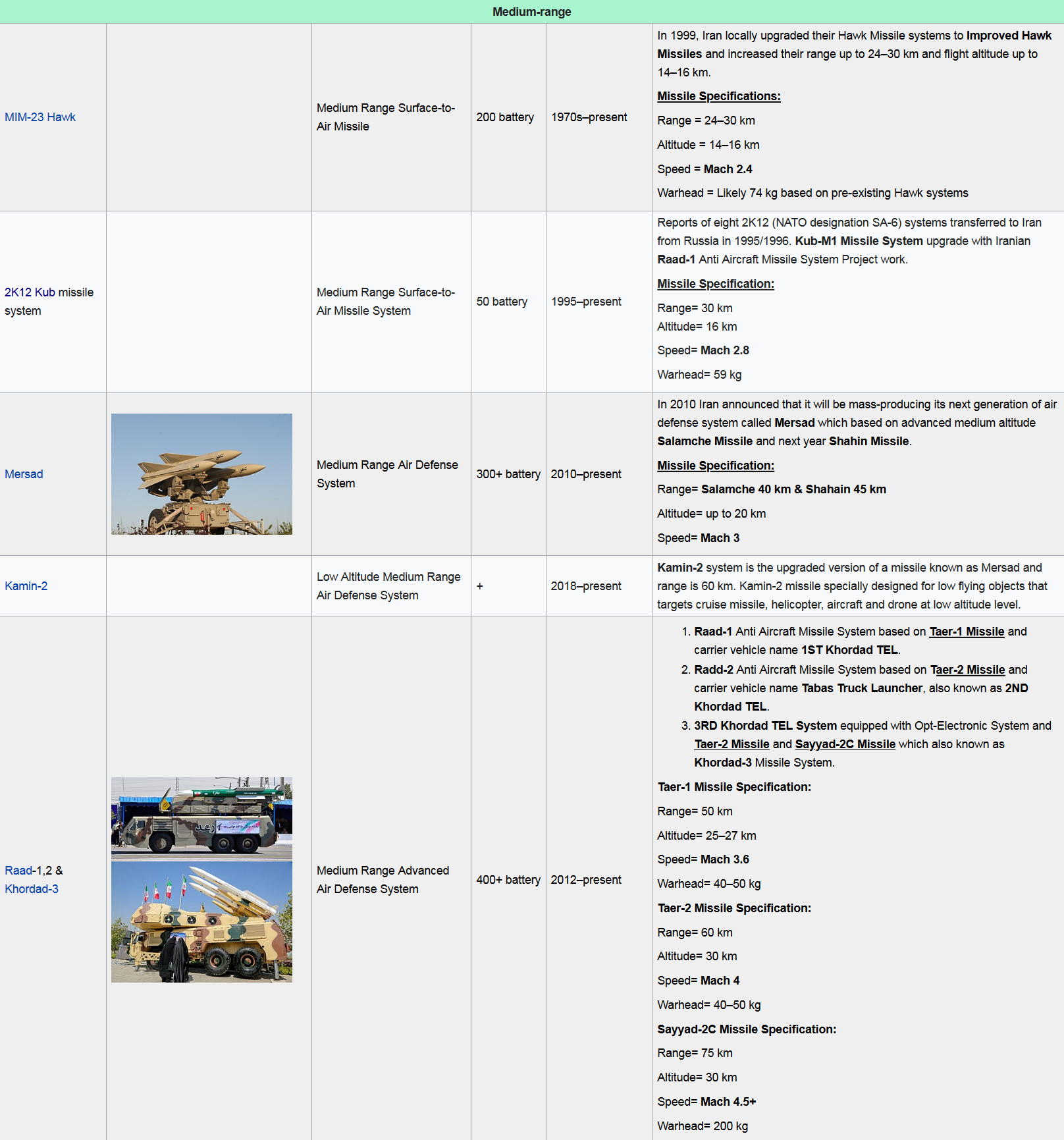Image resolution: width=1064 pixels, height=1140 pixels.
Task: Click the Mersad 'Missile Specification:' heading
Action: [716, 466]
